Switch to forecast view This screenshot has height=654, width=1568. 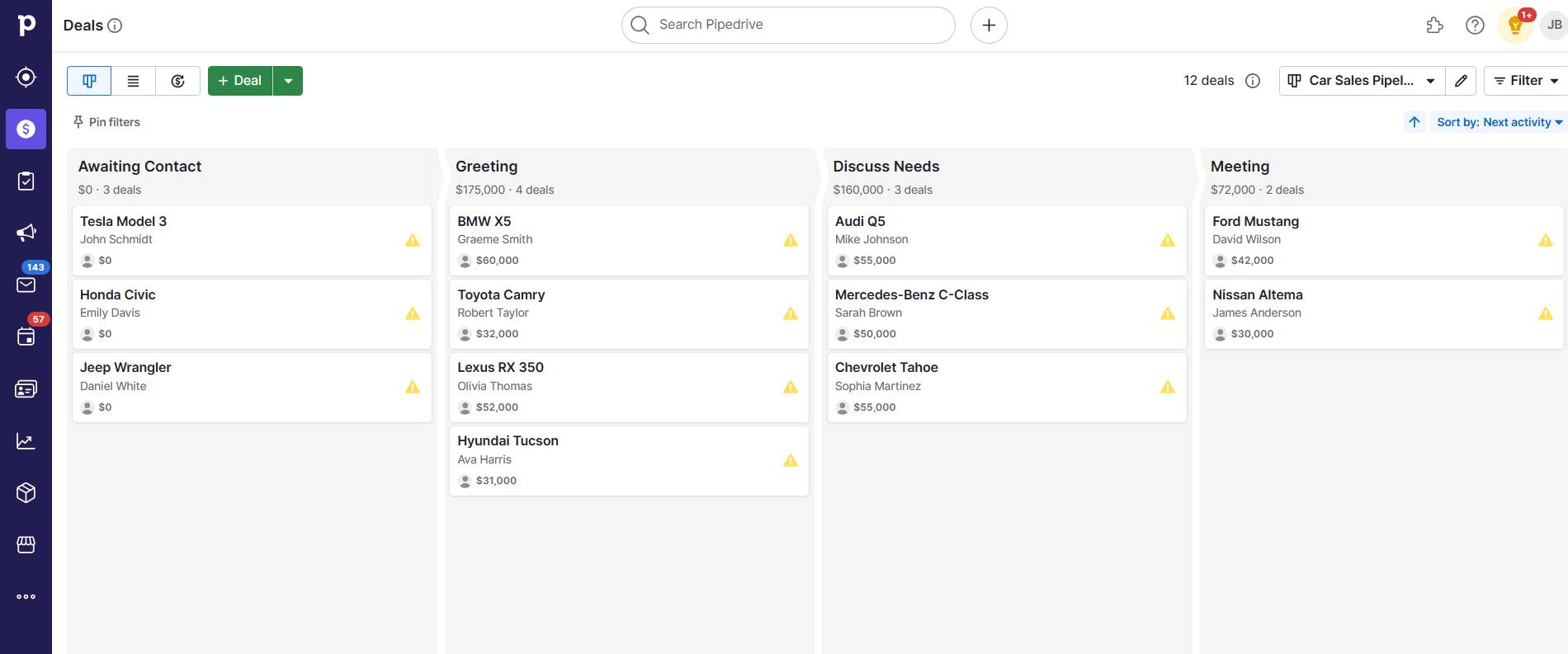[178, 81]
